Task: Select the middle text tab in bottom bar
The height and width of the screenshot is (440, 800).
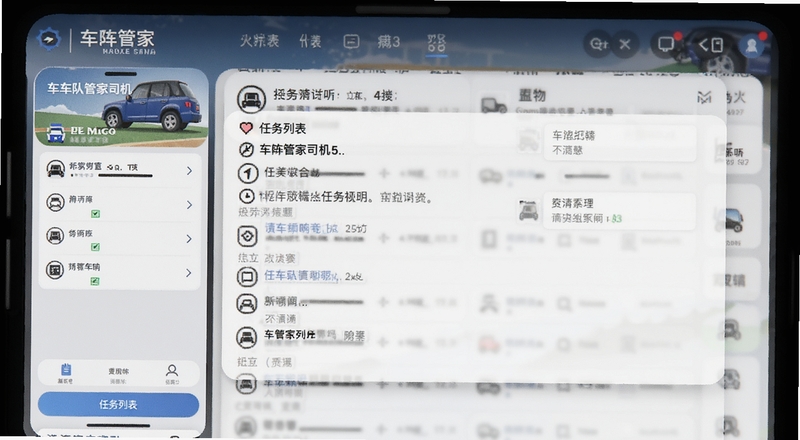Action: click(118, 375)
